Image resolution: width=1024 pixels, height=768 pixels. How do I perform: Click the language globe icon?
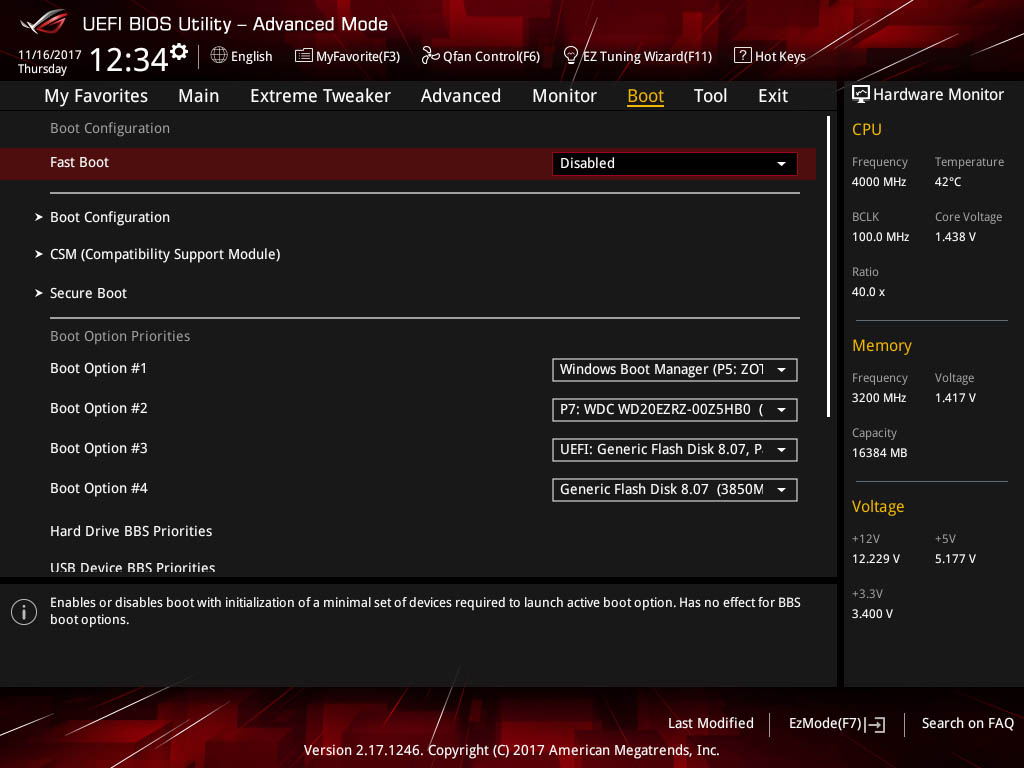[219, 56]
